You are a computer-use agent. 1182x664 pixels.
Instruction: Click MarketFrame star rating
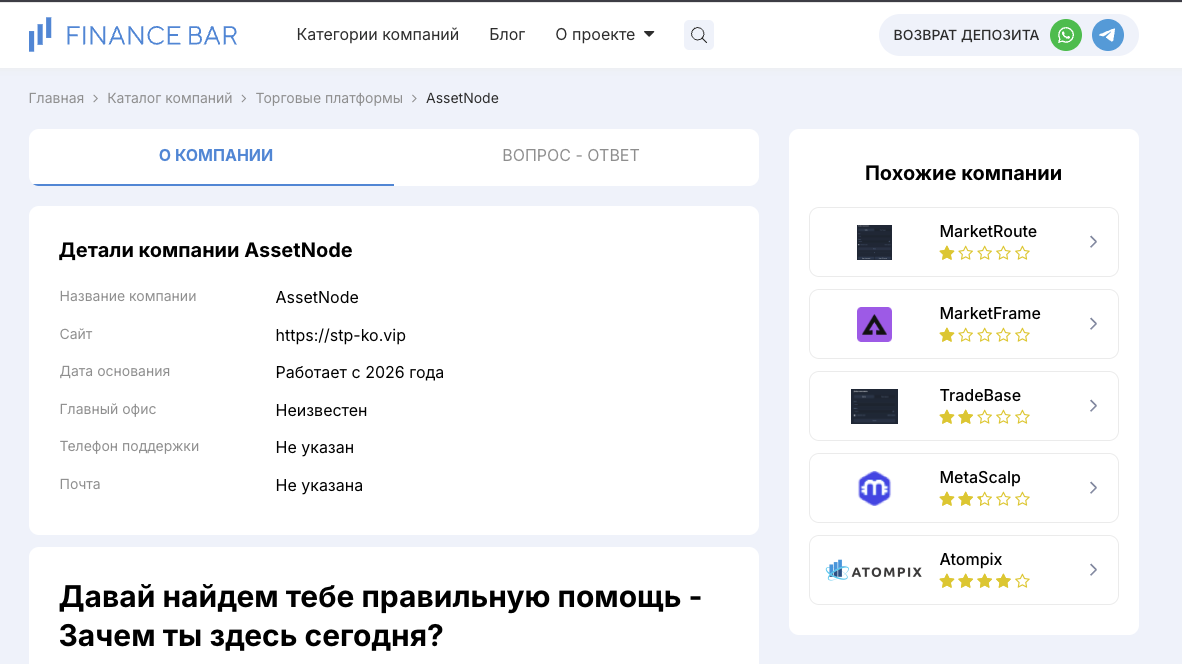pyautogui.click(x=984, y=335)
